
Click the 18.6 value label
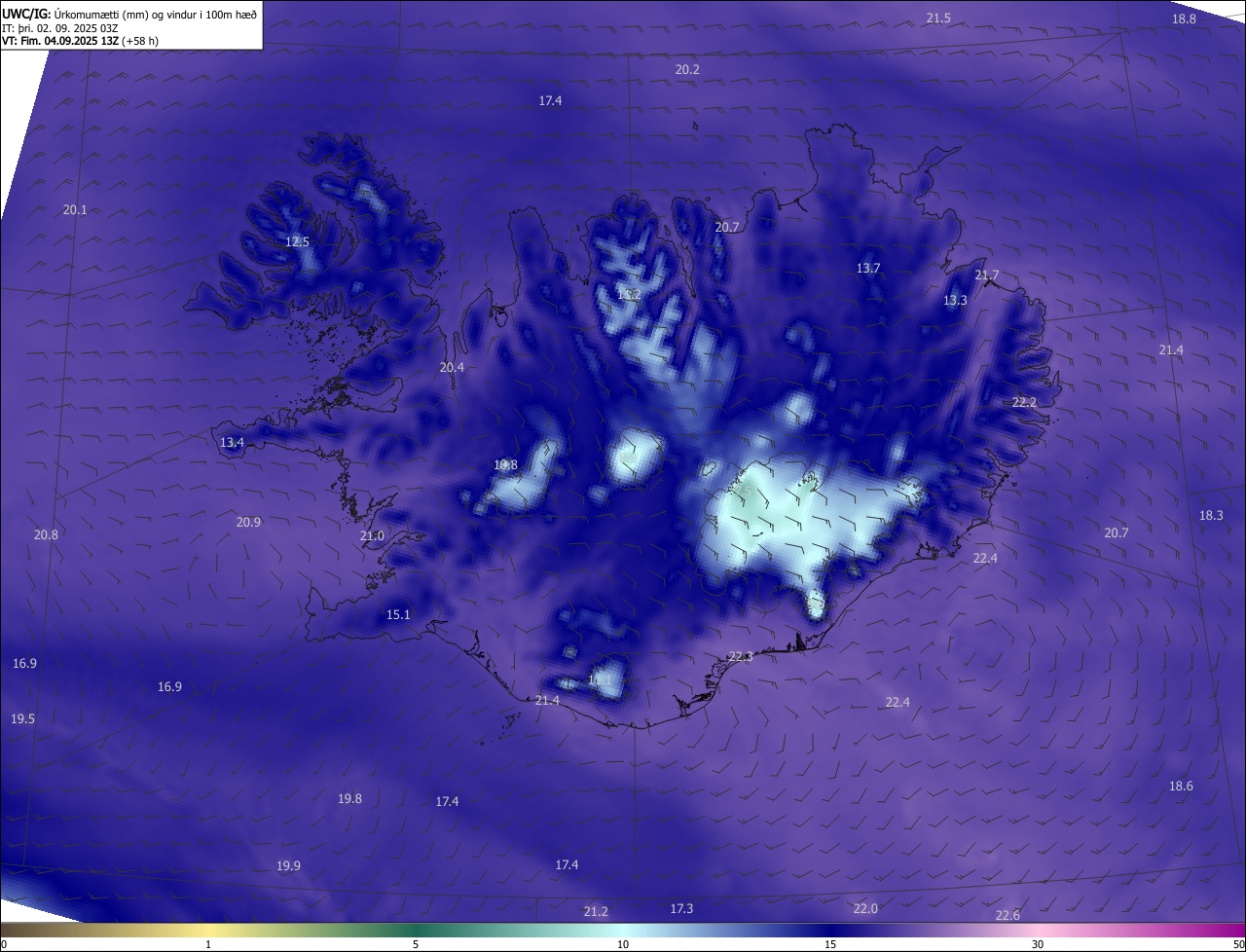(x=1181, y=787)
